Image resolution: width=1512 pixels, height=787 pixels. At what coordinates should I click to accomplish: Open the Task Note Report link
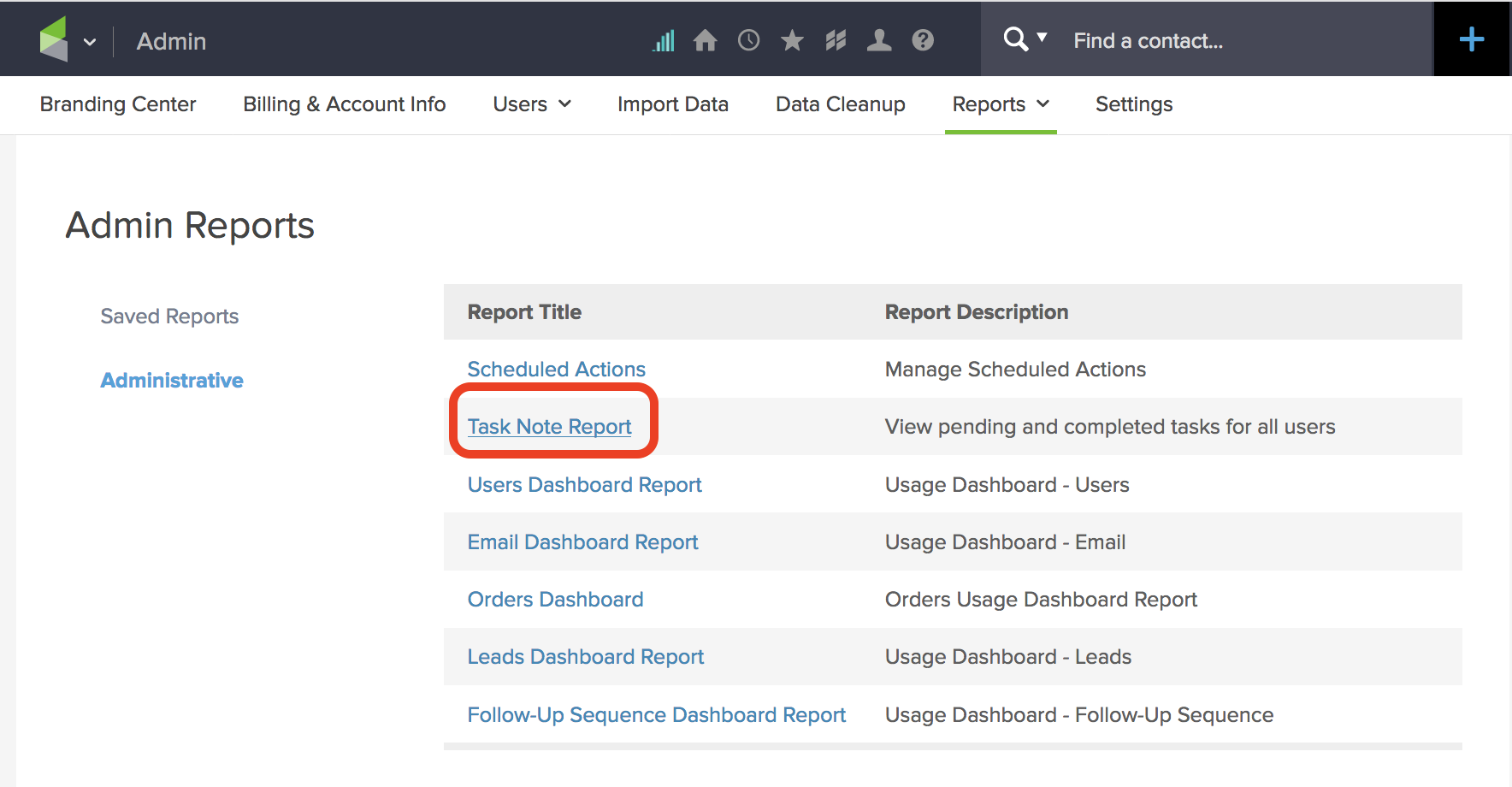[x=549, y=426]
